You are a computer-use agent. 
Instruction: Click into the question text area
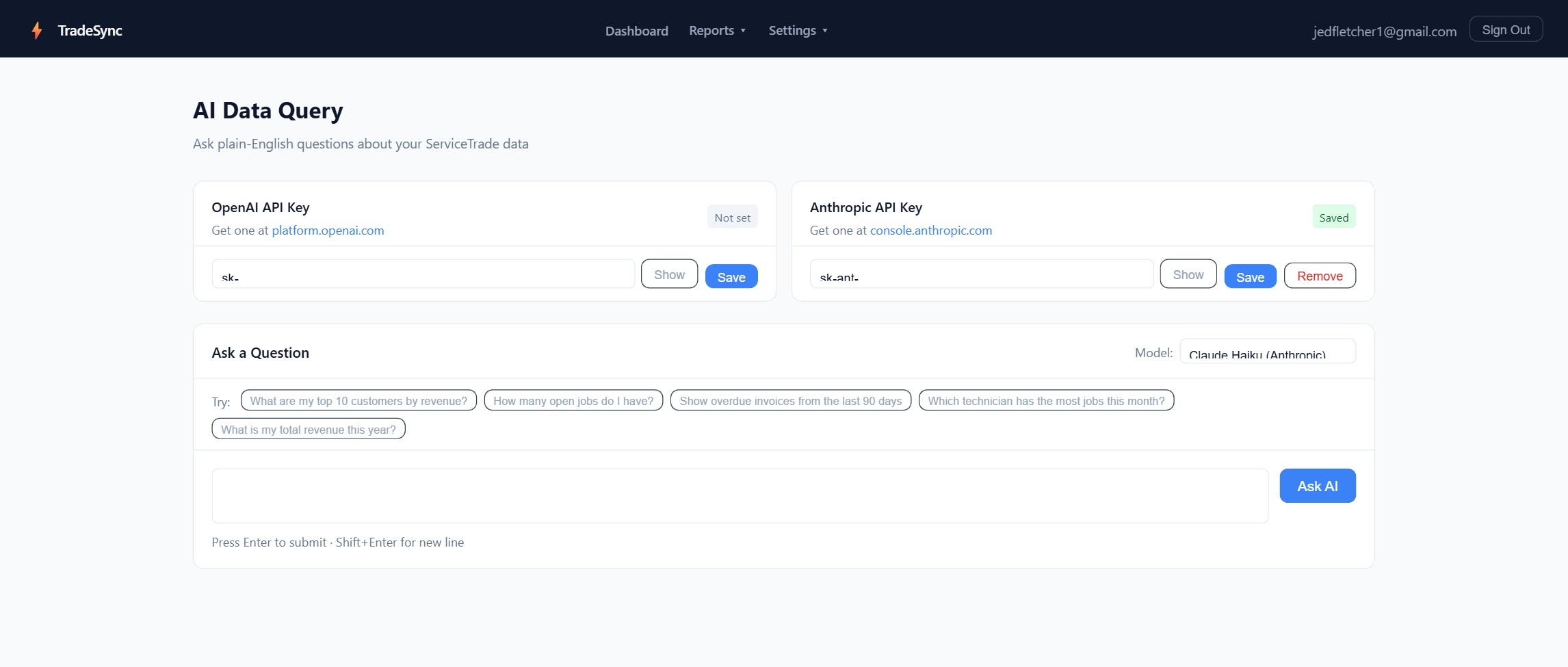[740, 496]
